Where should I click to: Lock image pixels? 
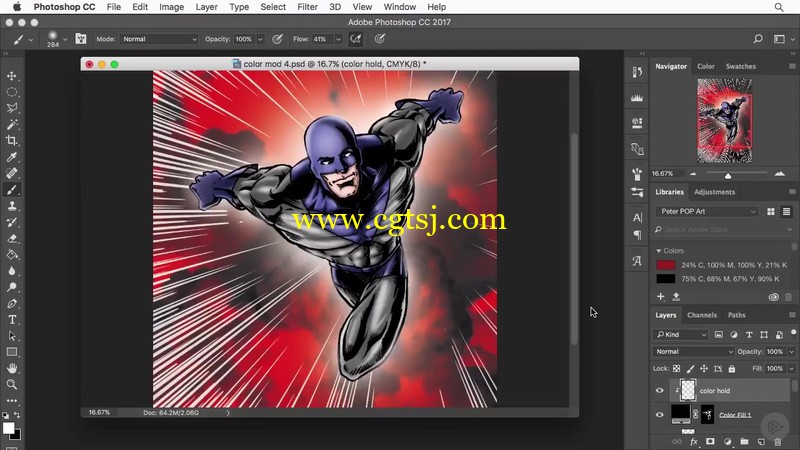(x=690, y=368)
